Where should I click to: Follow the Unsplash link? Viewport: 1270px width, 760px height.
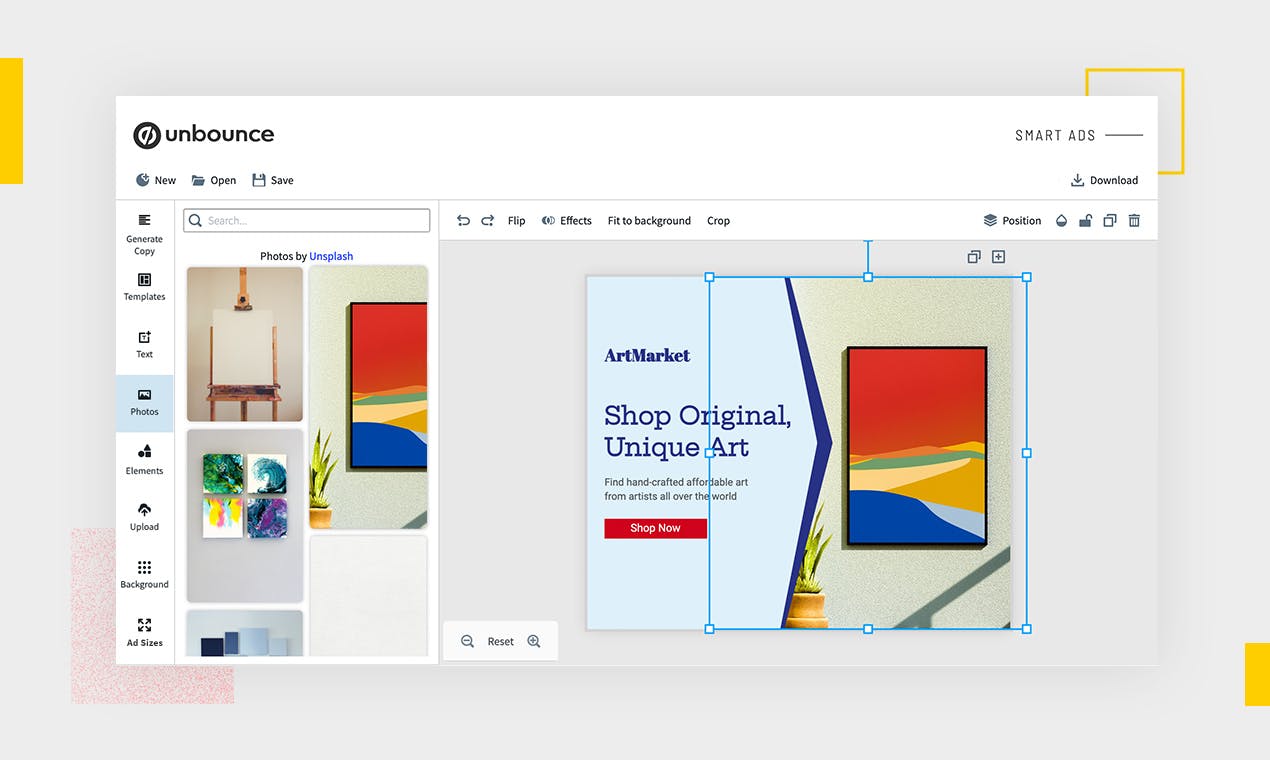click(331, 256)
